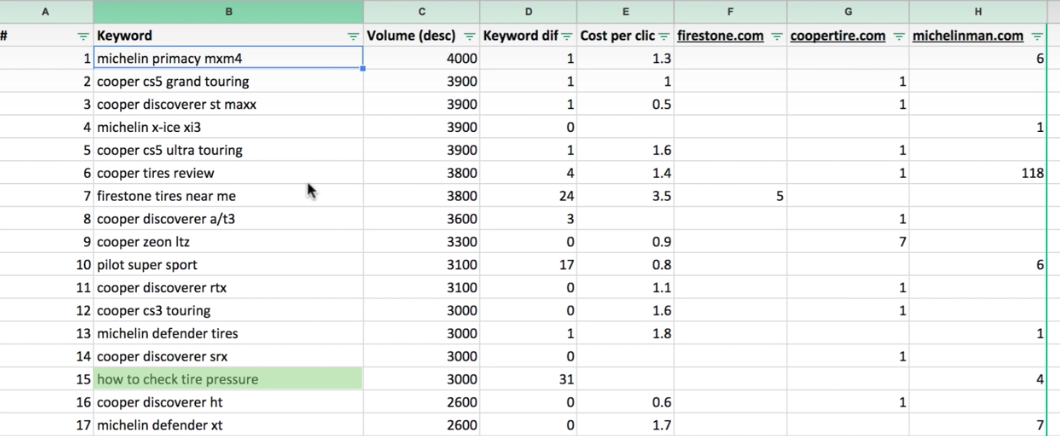This screenshot has width=1060, height=436.
Task: Select cell 'cooper discoverer st maxx'
Action: 228,104
